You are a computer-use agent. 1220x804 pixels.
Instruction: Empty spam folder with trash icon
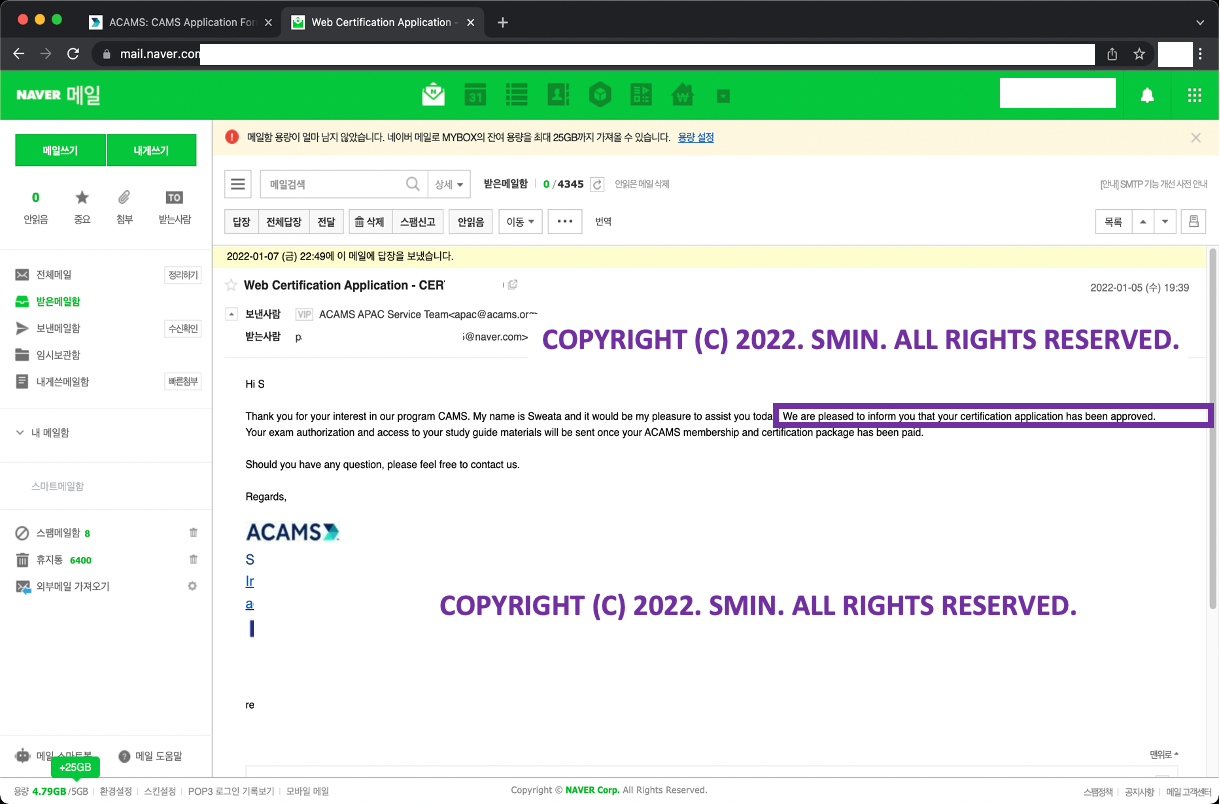[193, 533]
